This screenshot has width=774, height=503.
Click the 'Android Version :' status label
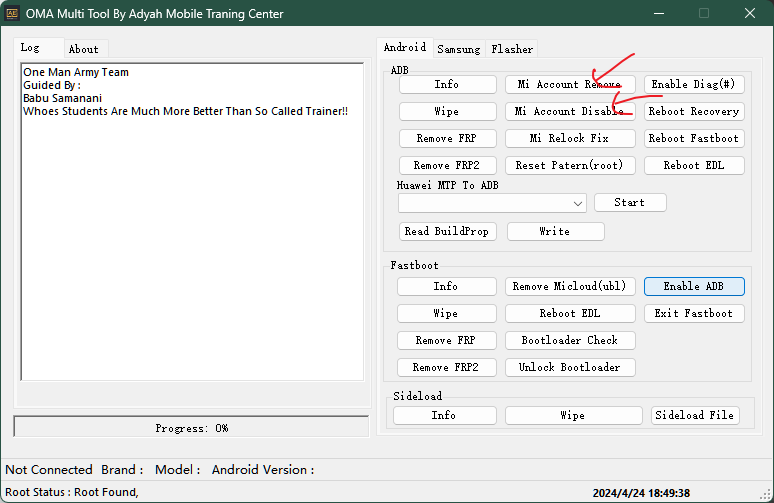pos(263,470)
